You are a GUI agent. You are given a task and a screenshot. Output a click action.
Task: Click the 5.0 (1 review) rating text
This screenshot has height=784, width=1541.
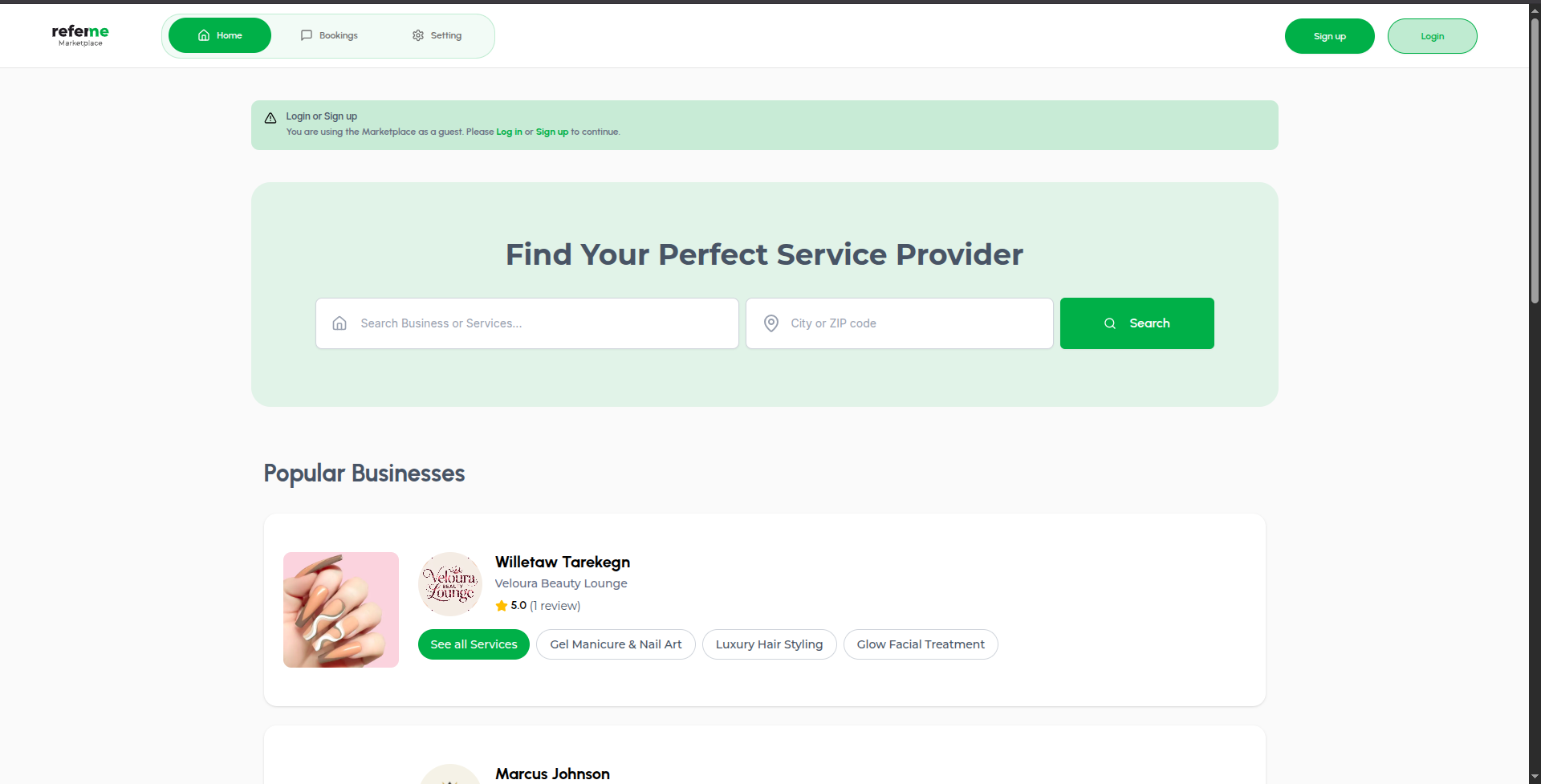tap(546, 606)
